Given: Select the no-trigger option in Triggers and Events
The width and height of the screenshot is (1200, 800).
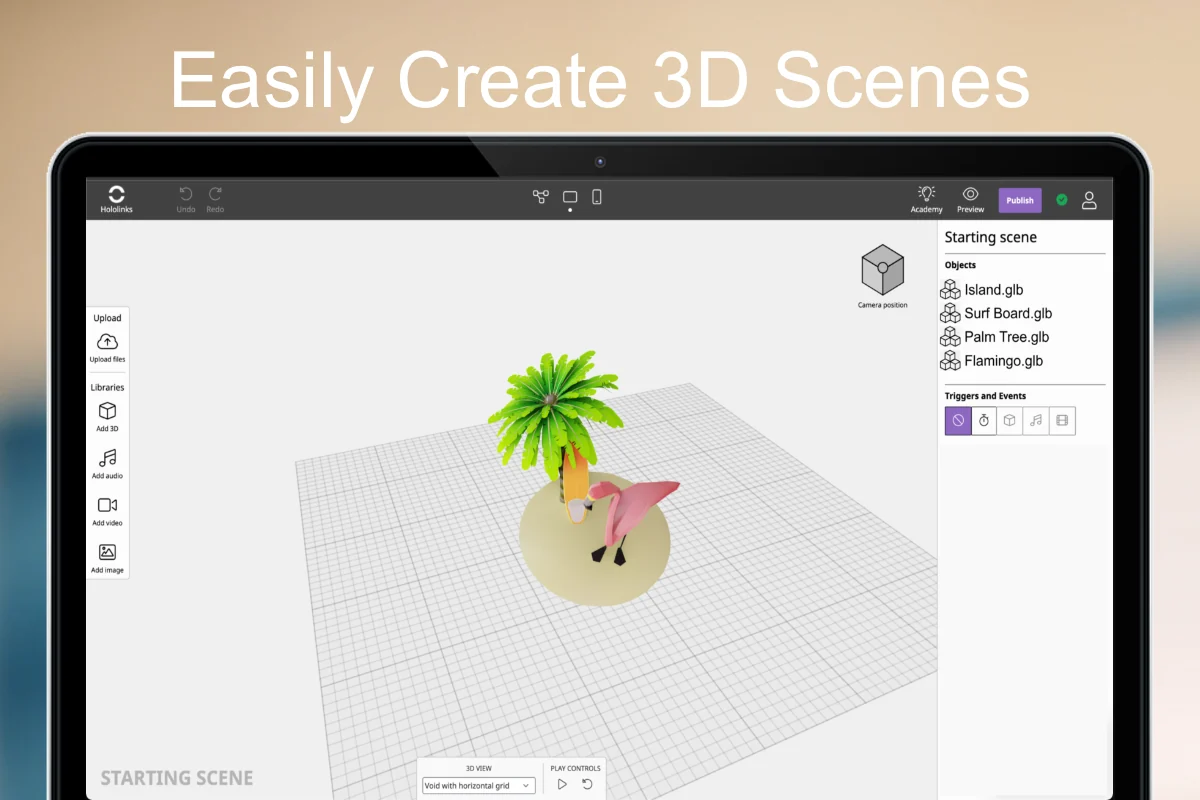Looking at the screenshot, I should 958,421.
